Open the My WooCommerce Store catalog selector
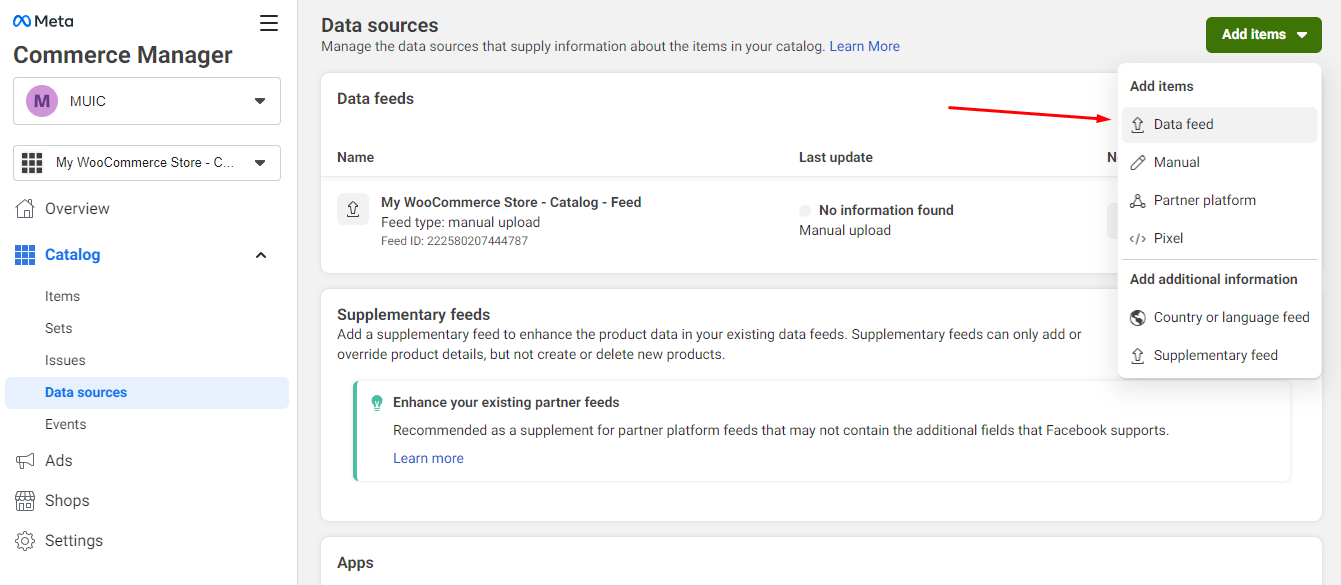This screenshot has height=585, width=1341. pos(147,163)
